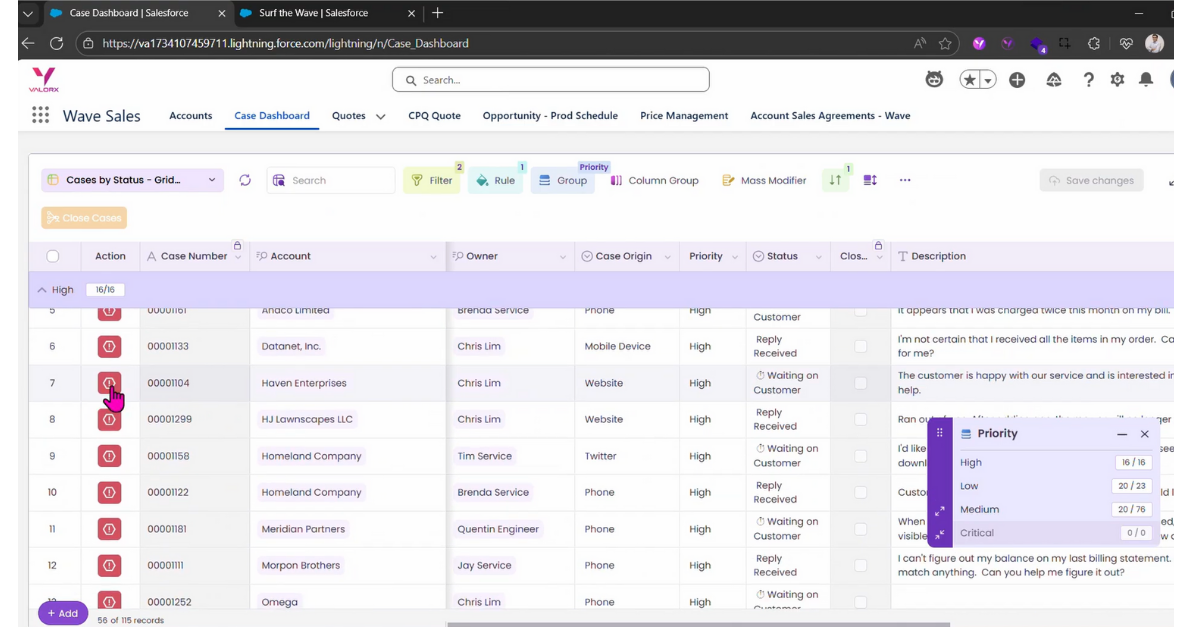Check the closed checkbox for case 00001104
Viewport: 1200px width, 627px height.
(x=860, y=383)
